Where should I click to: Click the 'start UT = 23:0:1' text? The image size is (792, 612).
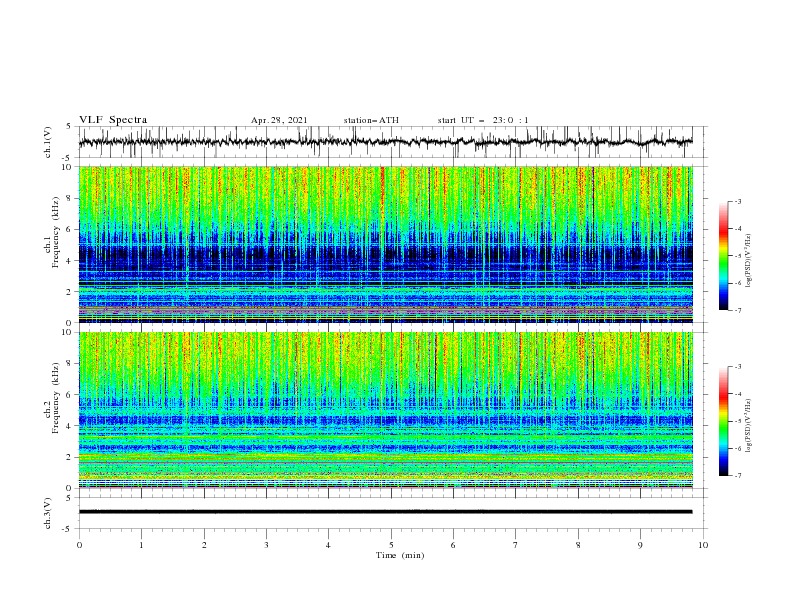pos(483,120)
